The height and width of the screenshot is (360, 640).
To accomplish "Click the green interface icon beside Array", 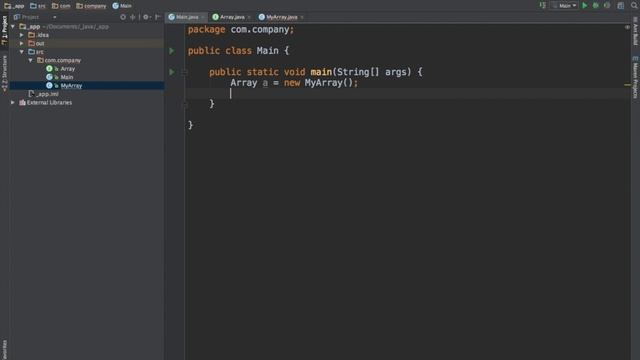I will (x=49, y=69).
